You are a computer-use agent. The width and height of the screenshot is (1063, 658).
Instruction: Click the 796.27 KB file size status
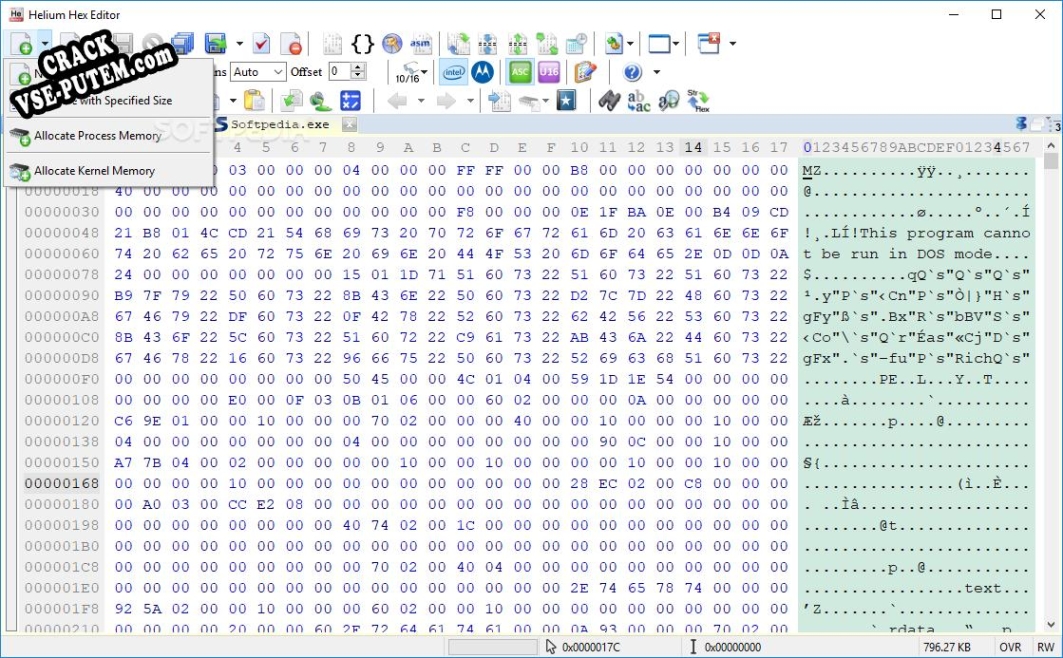(x=947, y=647)
